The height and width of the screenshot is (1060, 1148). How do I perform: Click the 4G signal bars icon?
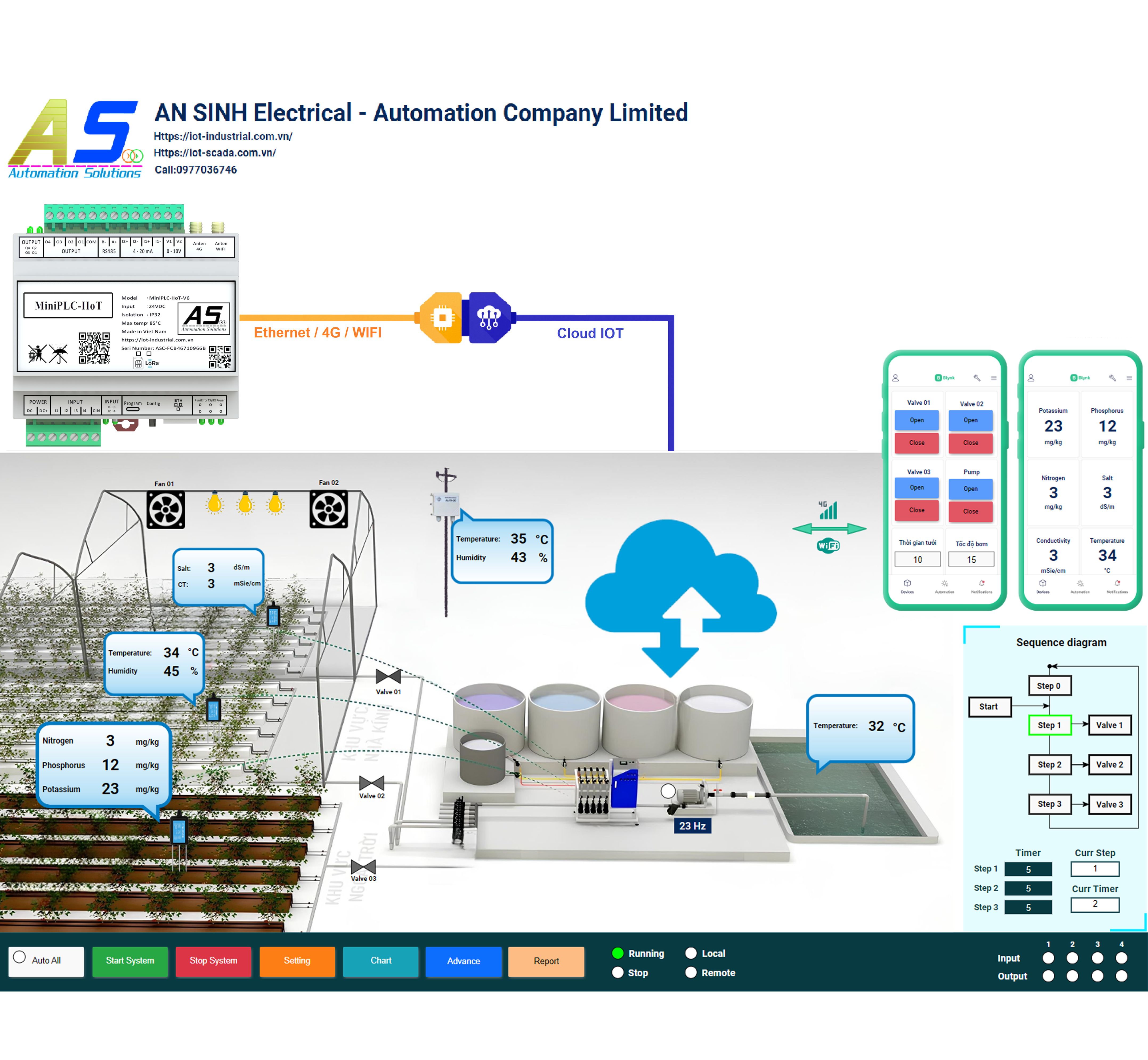coord(828,510)
